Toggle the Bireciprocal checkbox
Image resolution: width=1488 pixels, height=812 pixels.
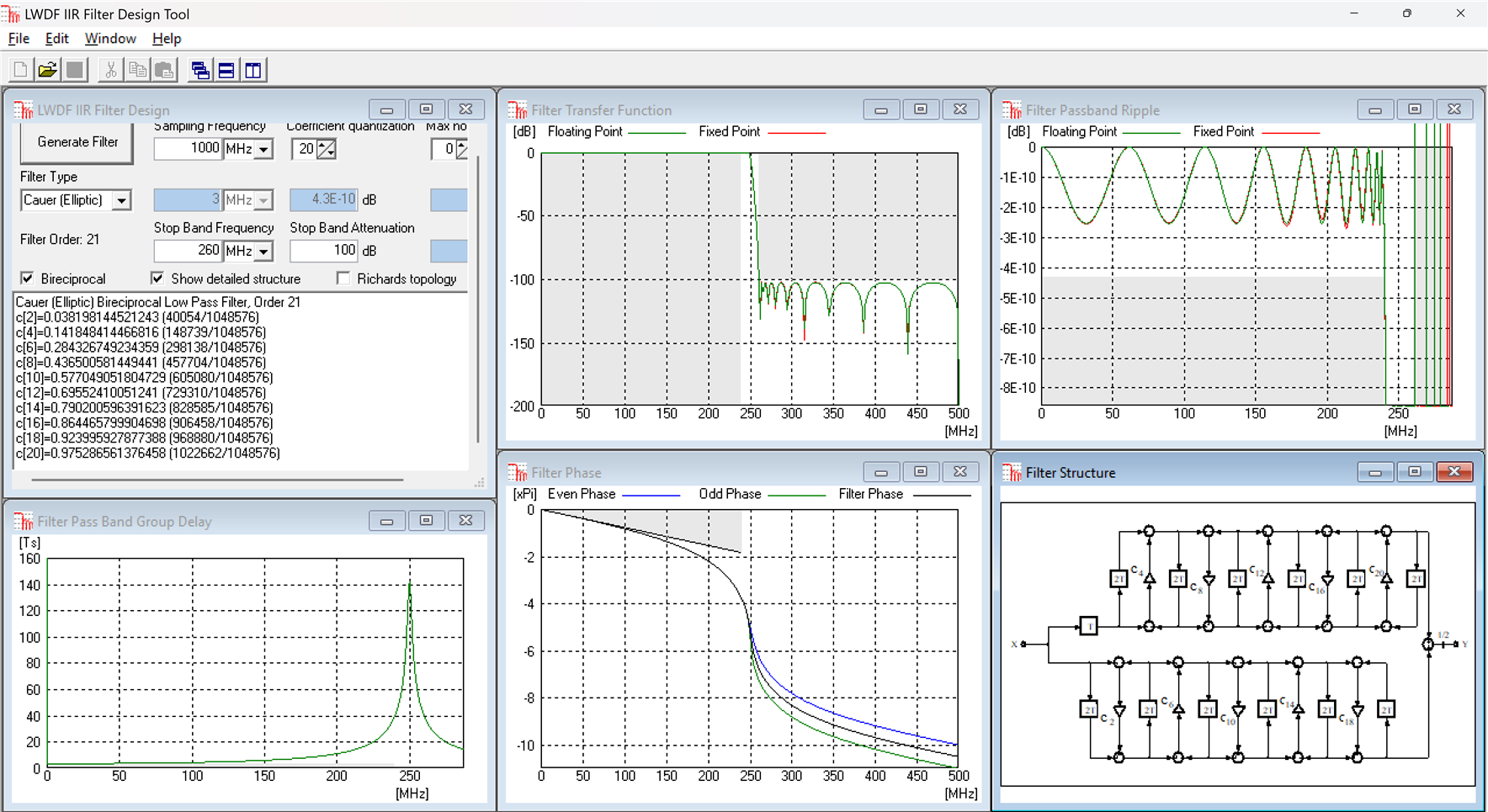(x=28, y=279)
